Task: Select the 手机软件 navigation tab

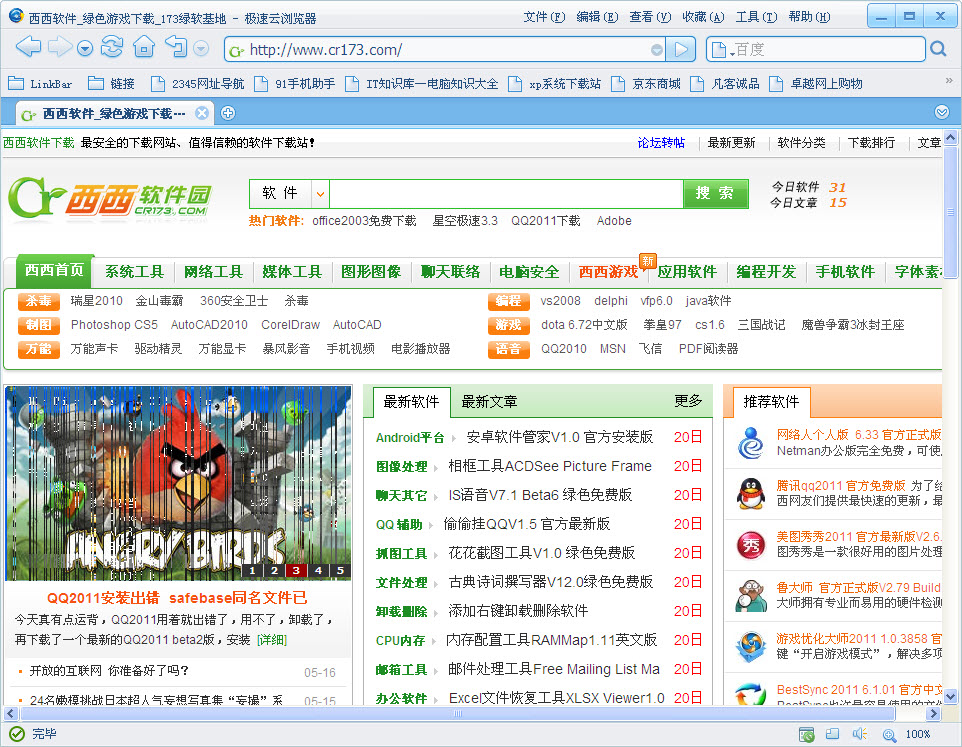Action: (x=845, y=272)
